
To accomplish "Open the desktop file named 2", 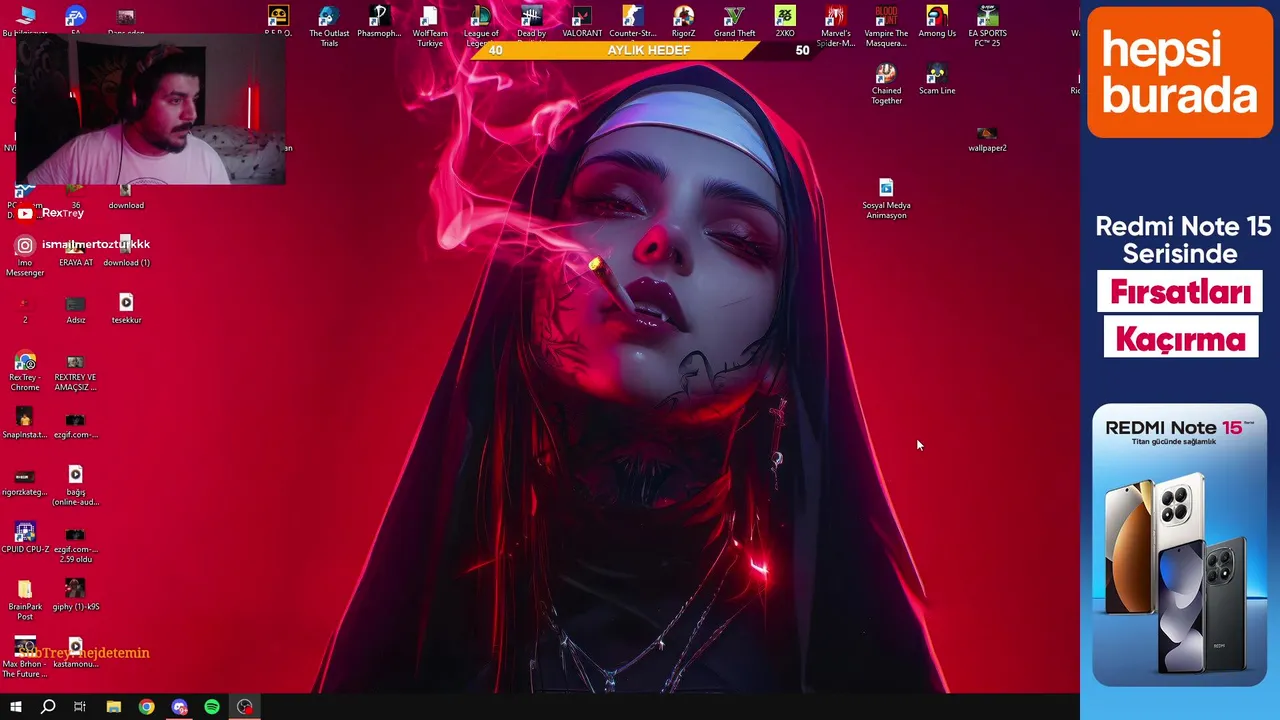I will 25,308.
